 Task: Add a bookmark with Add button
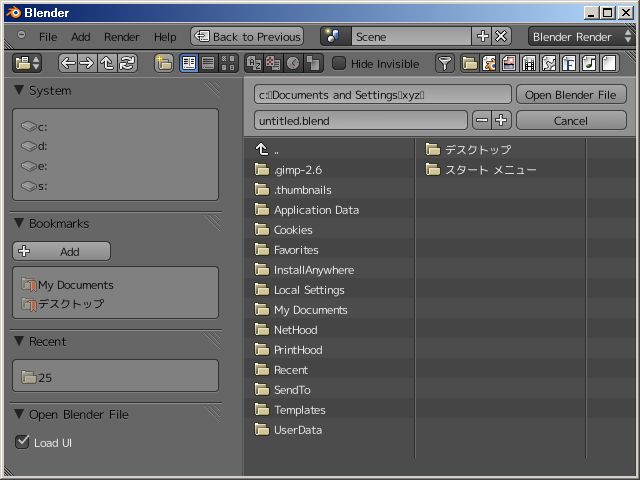(62, 251)
